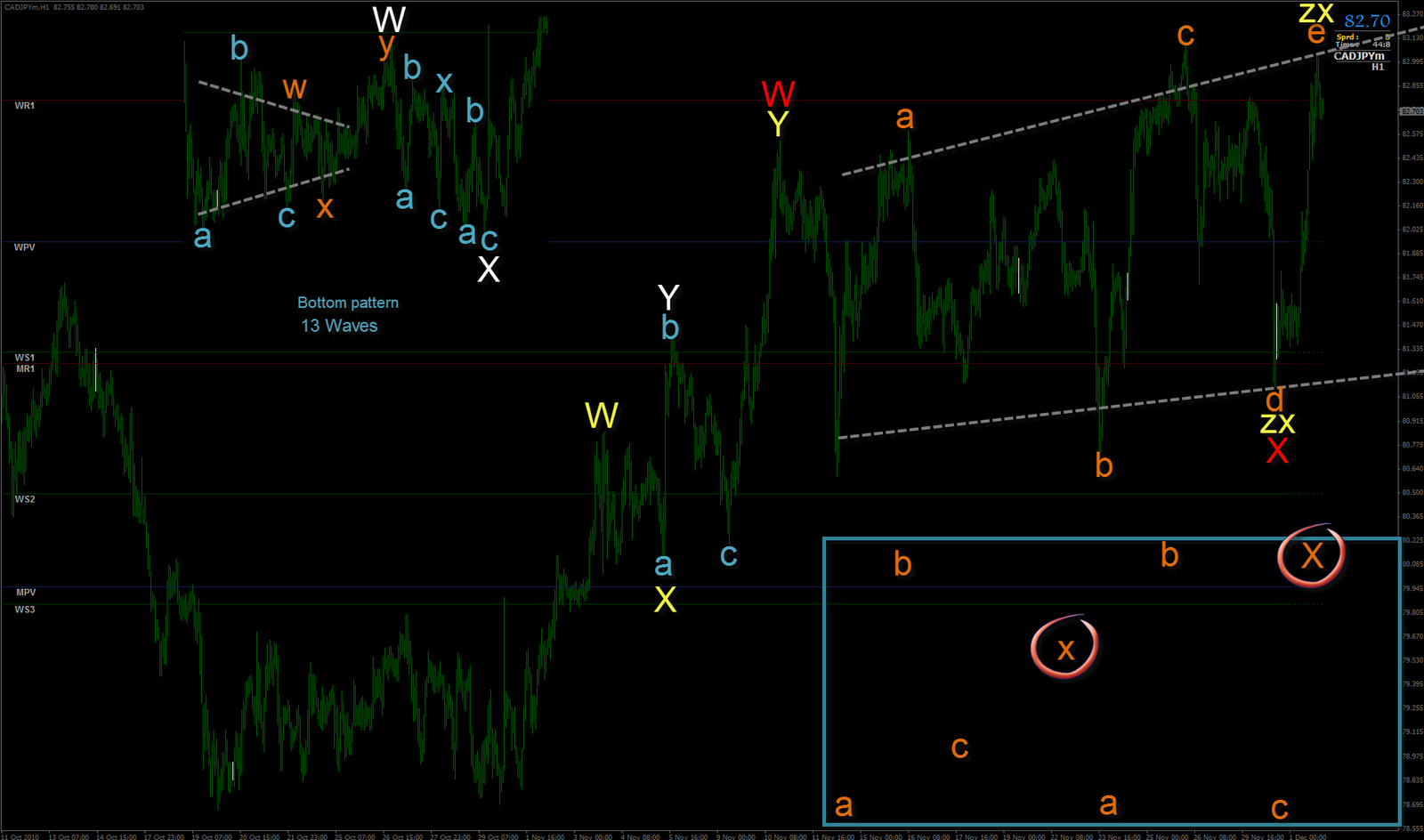This screenshot has height=840, width=1424.
Task: Select the white X label in inset pattern
Action: (489, 269)
